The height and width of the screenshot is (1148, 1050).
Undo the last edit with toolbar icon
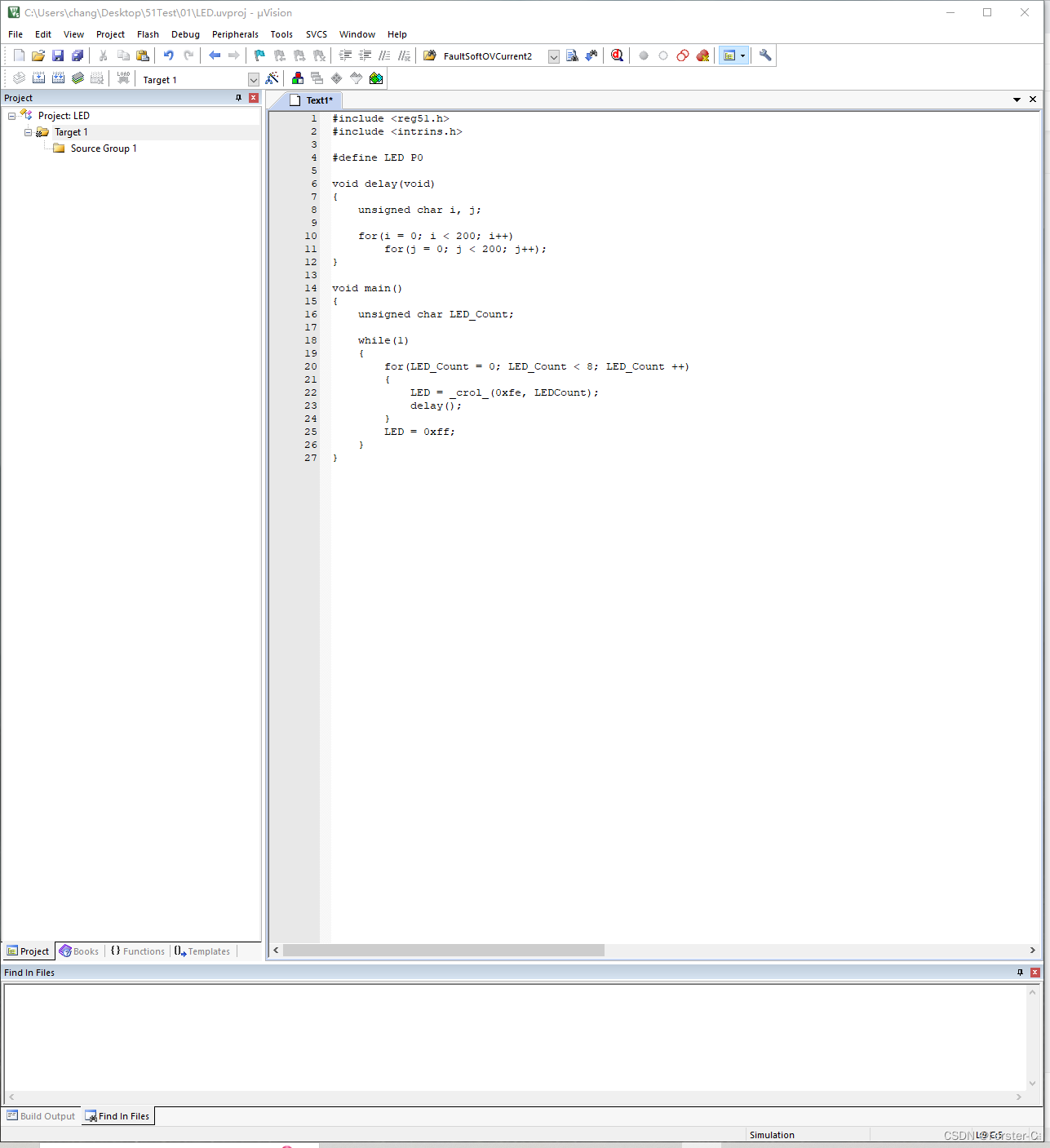click(169, 55)
